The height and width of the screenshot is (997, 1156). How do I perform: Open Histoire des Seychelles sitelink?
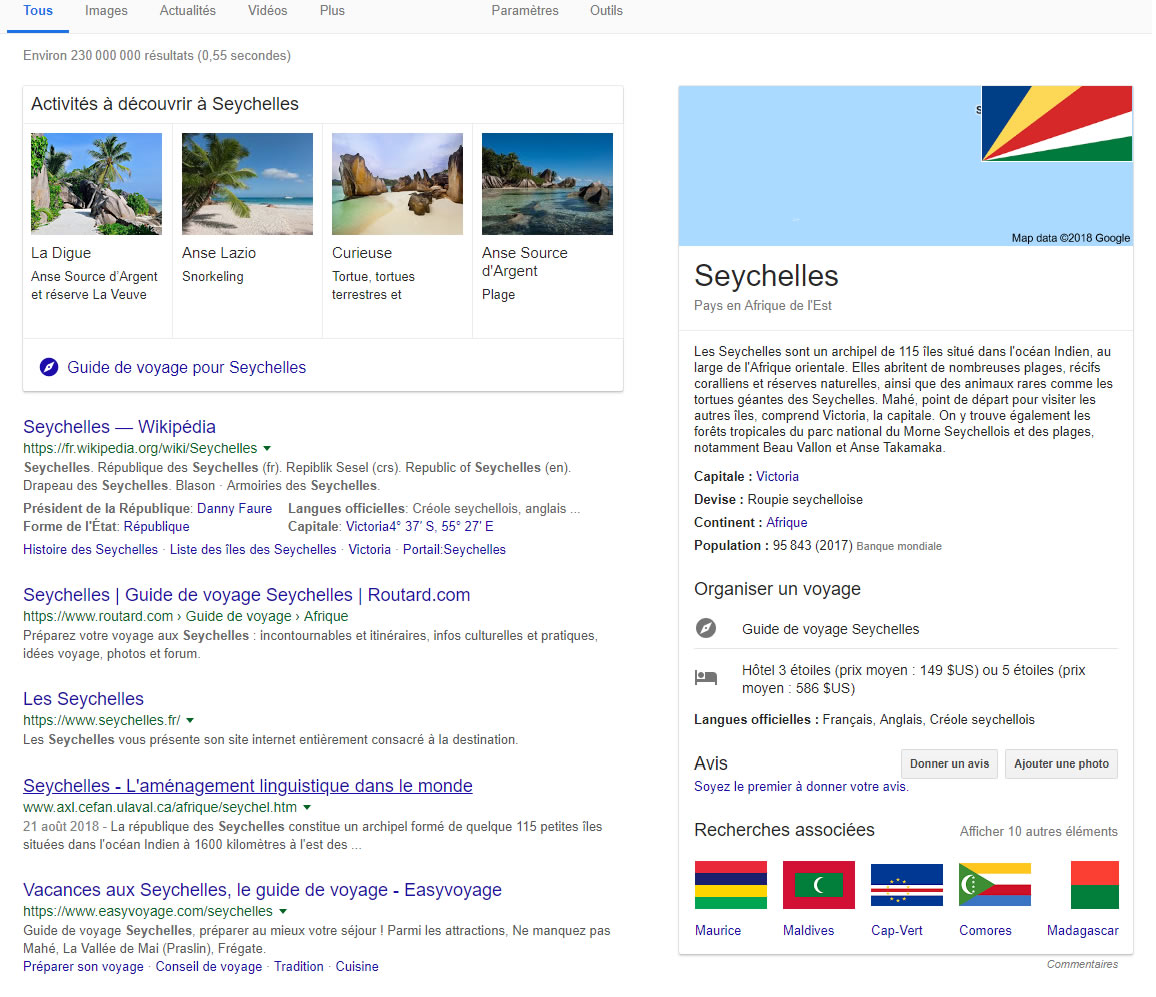click(90, 549)
